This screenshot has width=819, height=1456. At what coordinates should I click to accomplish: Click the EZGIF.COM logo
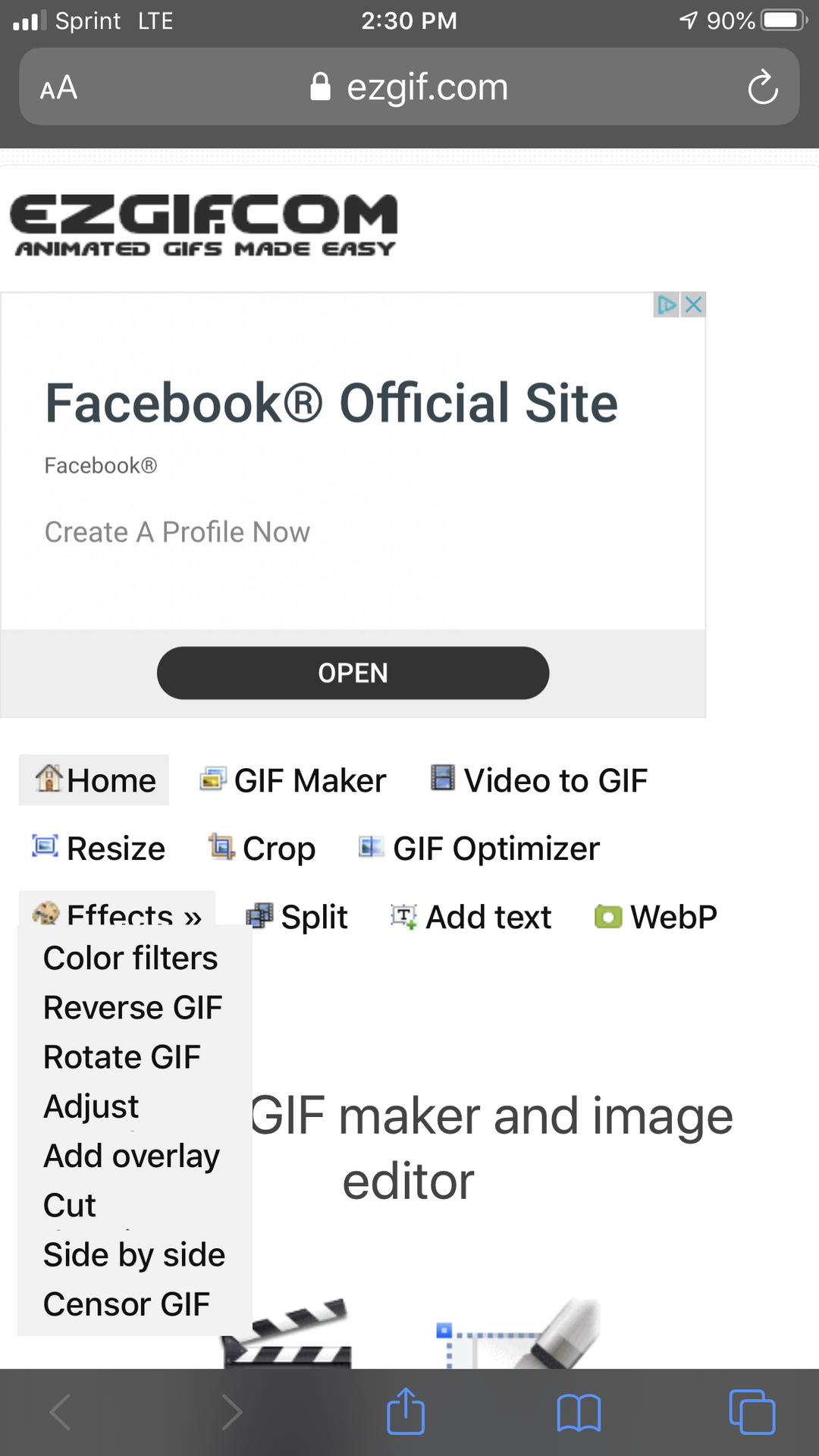(203, 225)
